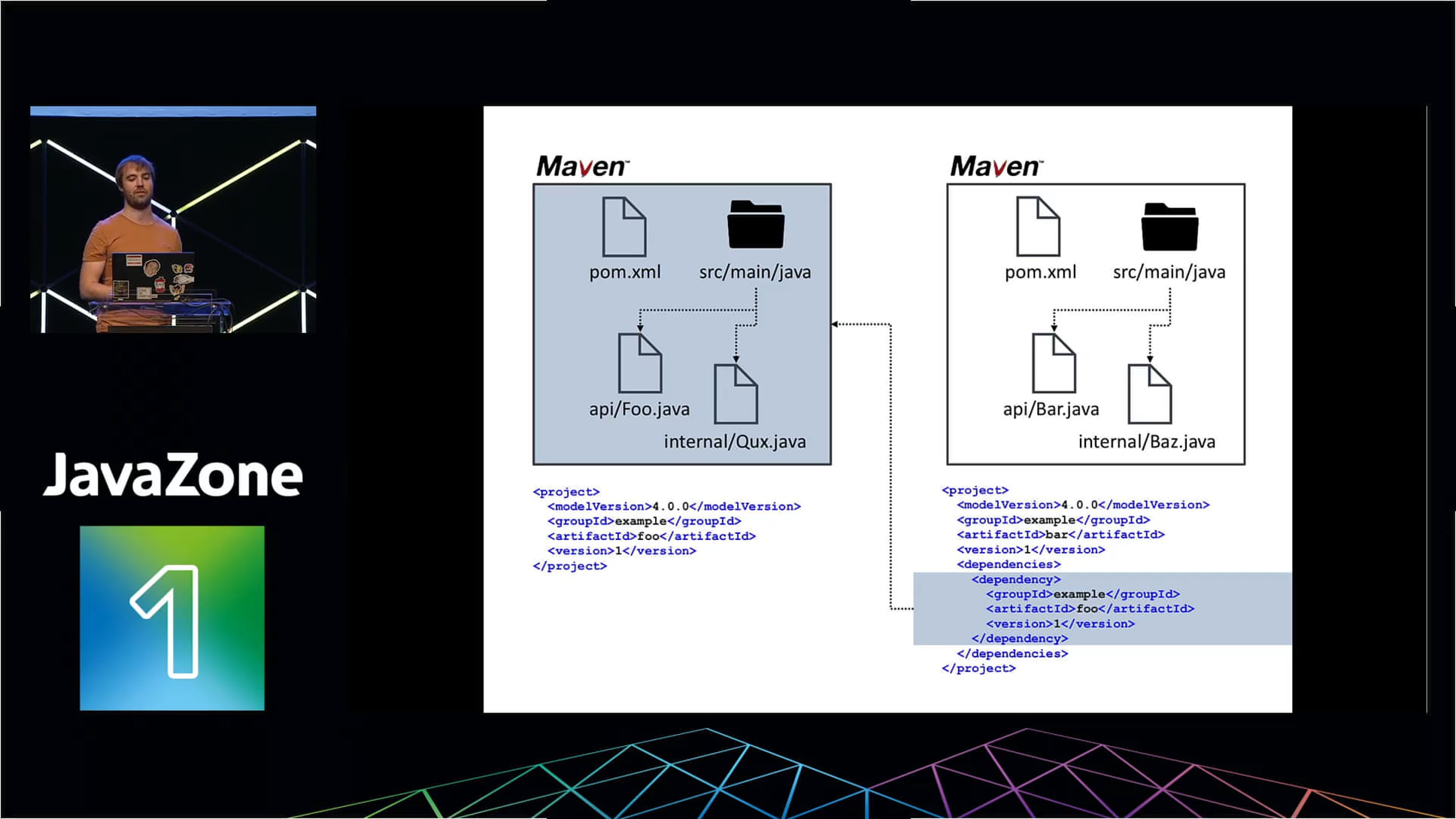Screen dimensions: 1456x819
Task: Click the right Maven logo
Action: 997,166
